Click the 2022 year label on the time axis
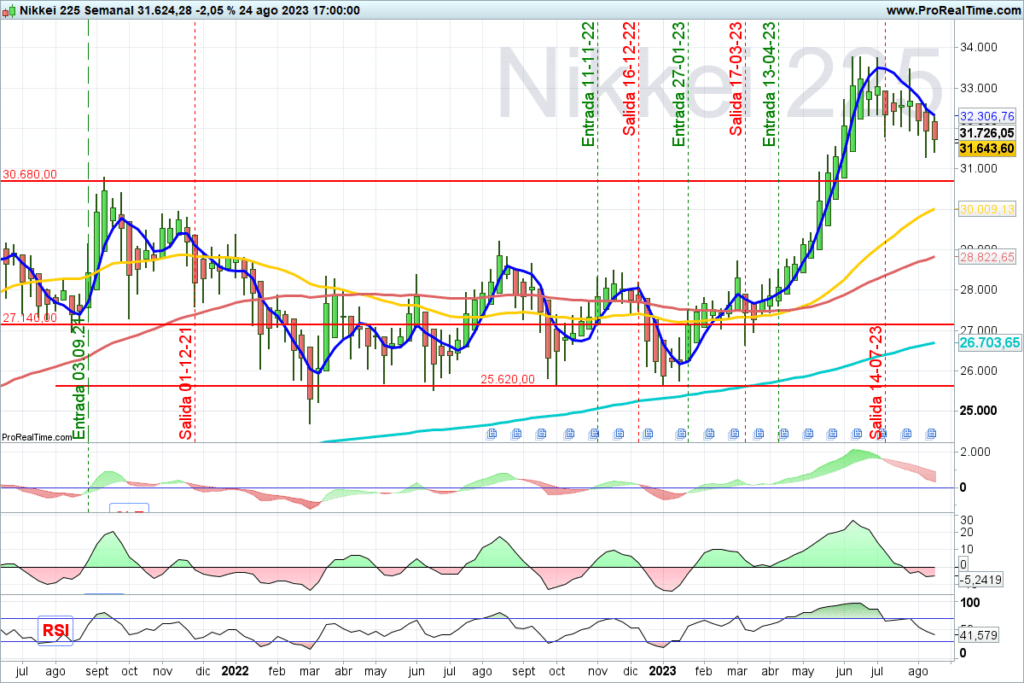 point(235,671)
